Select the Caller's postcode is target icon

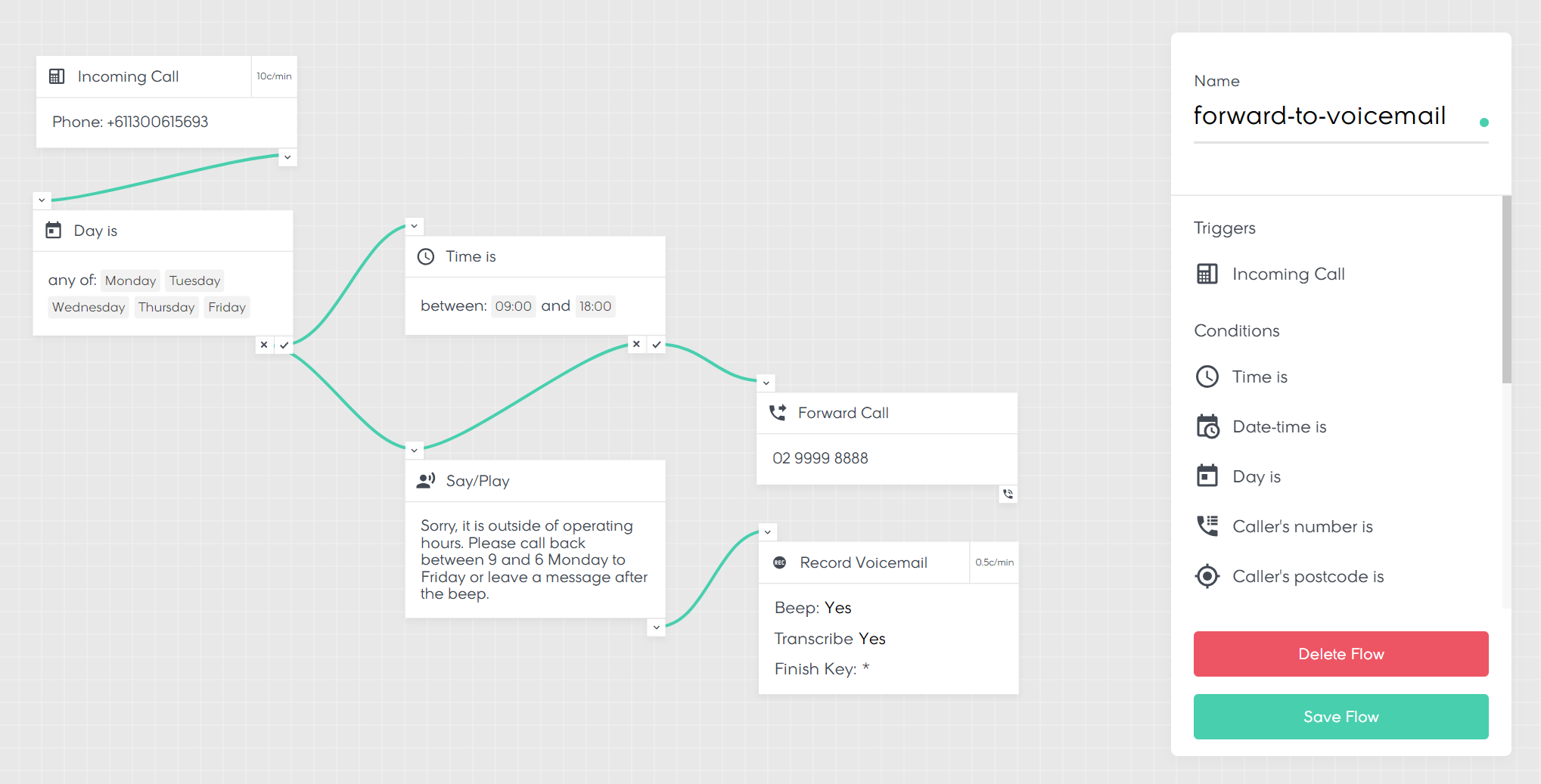click(1207, 576)
